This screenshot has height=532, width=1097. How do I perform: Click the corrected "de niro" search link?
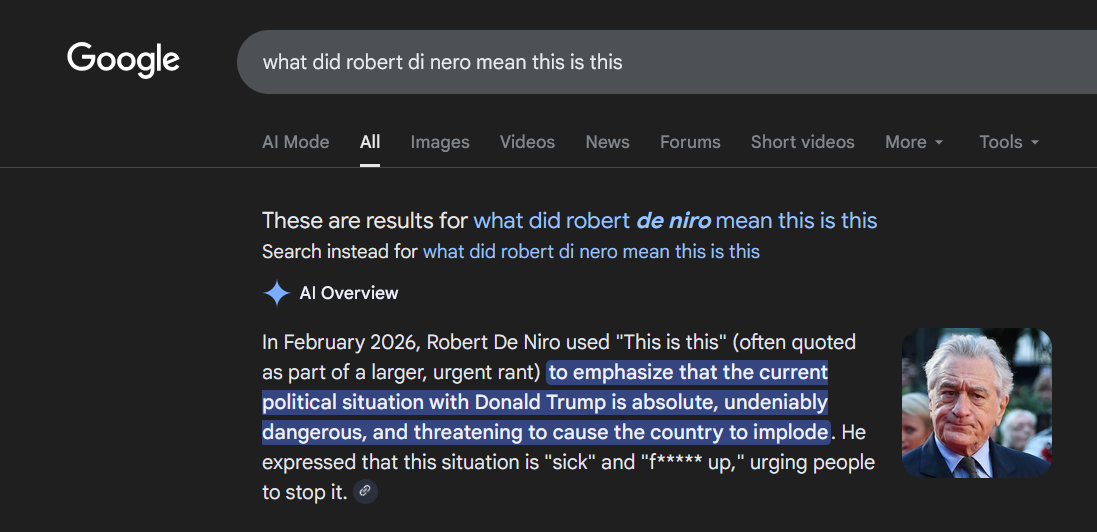tap(675, 220)
